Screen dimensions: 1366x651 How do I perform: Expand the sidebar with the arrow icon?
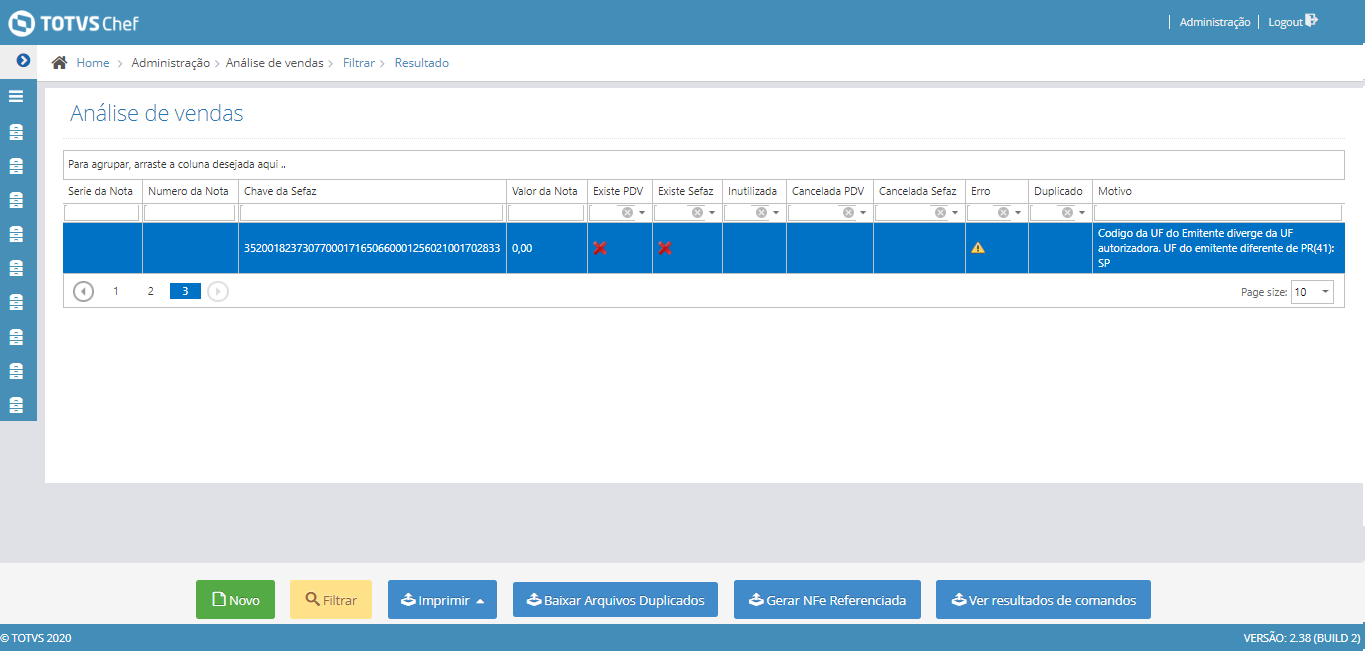click(x=23, y=61)
